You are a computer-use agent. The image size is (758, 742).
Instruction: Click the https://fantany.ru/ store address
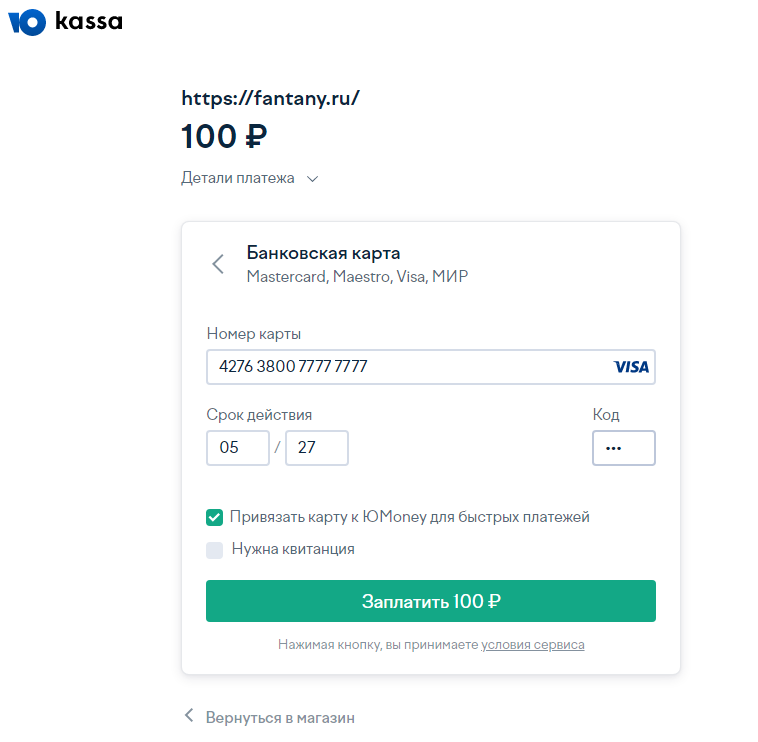point(270,98)
